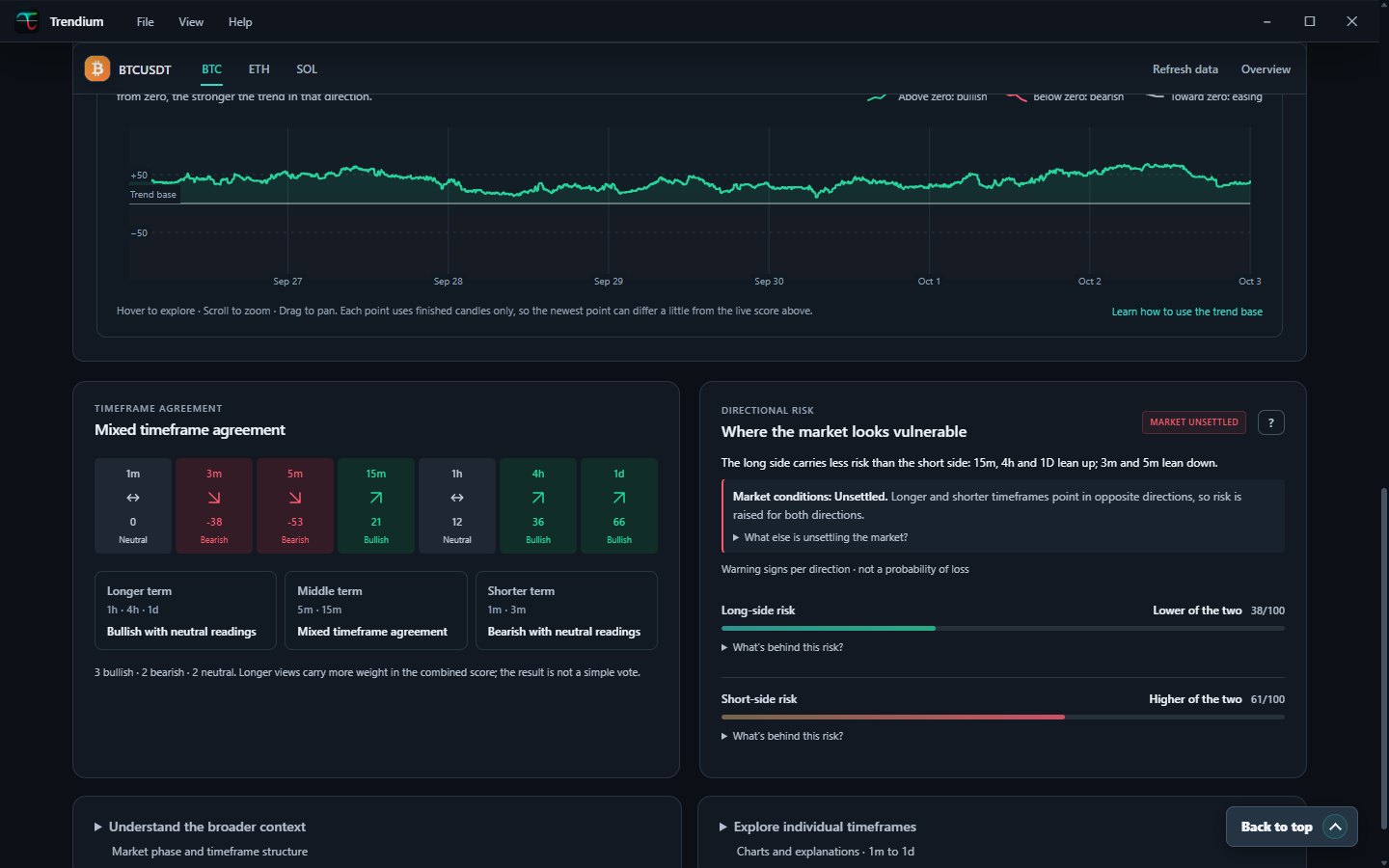Select the 15m bullish arrow tile
The height and width of the screenshot is (868, 1389).
376,505
